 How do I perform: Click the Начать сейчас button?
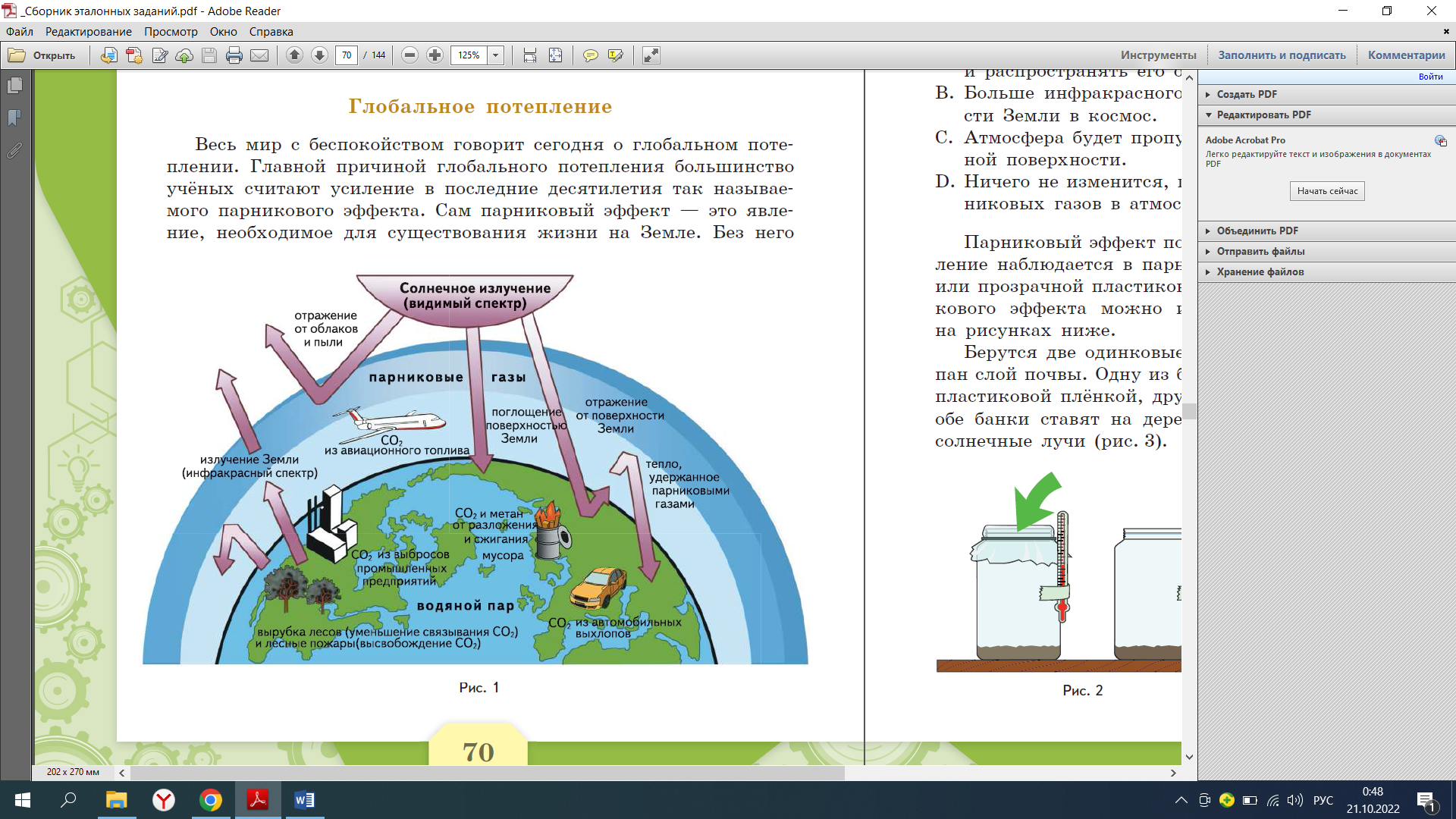[1327, 191]
